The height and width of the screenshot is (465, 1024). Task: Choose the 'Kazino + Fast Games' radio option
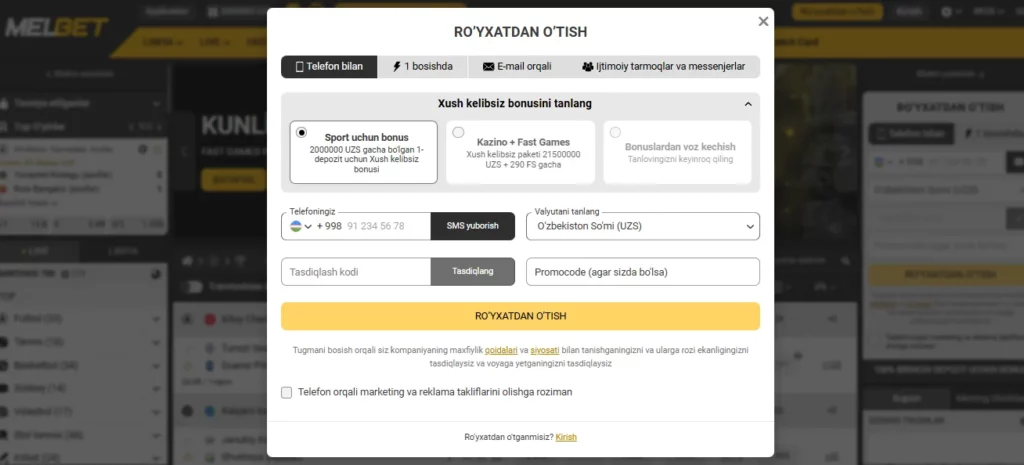[458, 133]
